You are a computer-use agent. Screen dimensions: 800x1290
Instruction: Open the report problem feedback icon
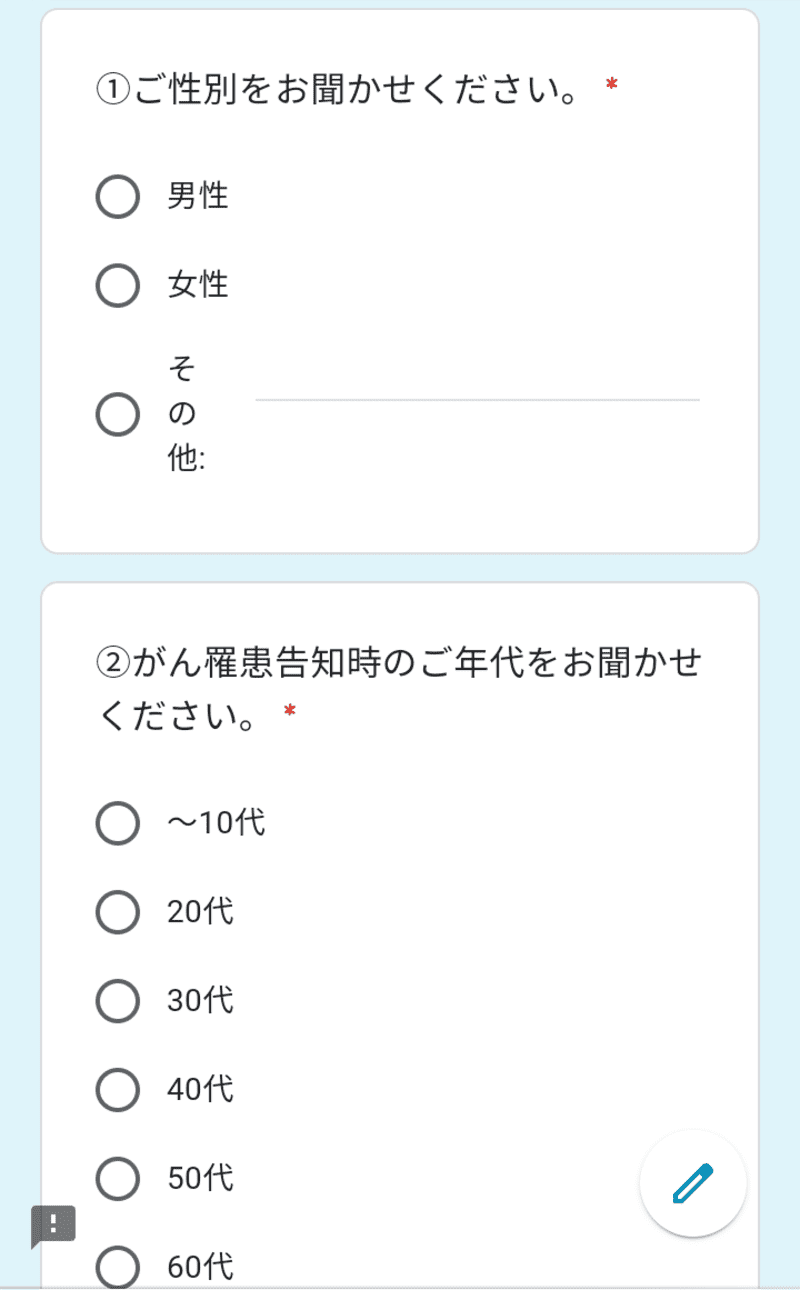[x=53, y=1226]
